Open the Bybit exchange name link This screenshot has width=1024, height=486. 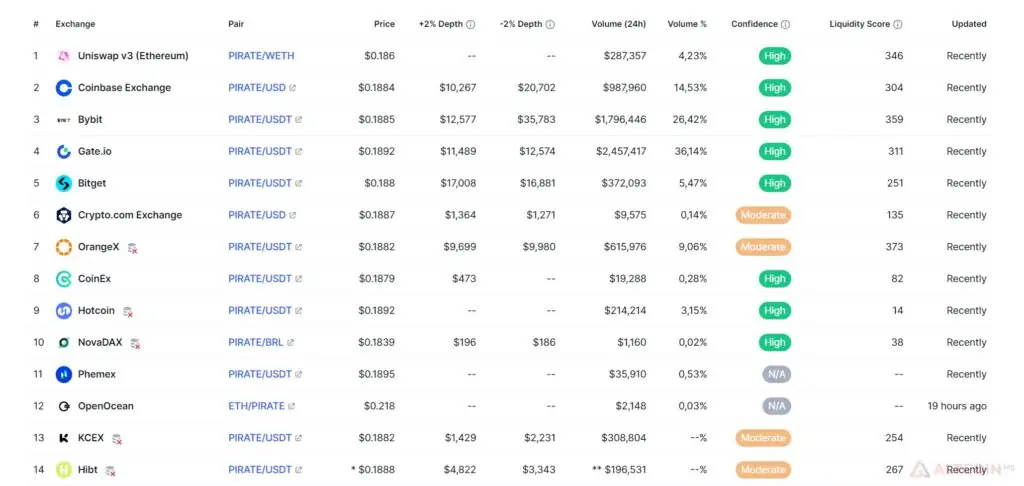[90, 120]
